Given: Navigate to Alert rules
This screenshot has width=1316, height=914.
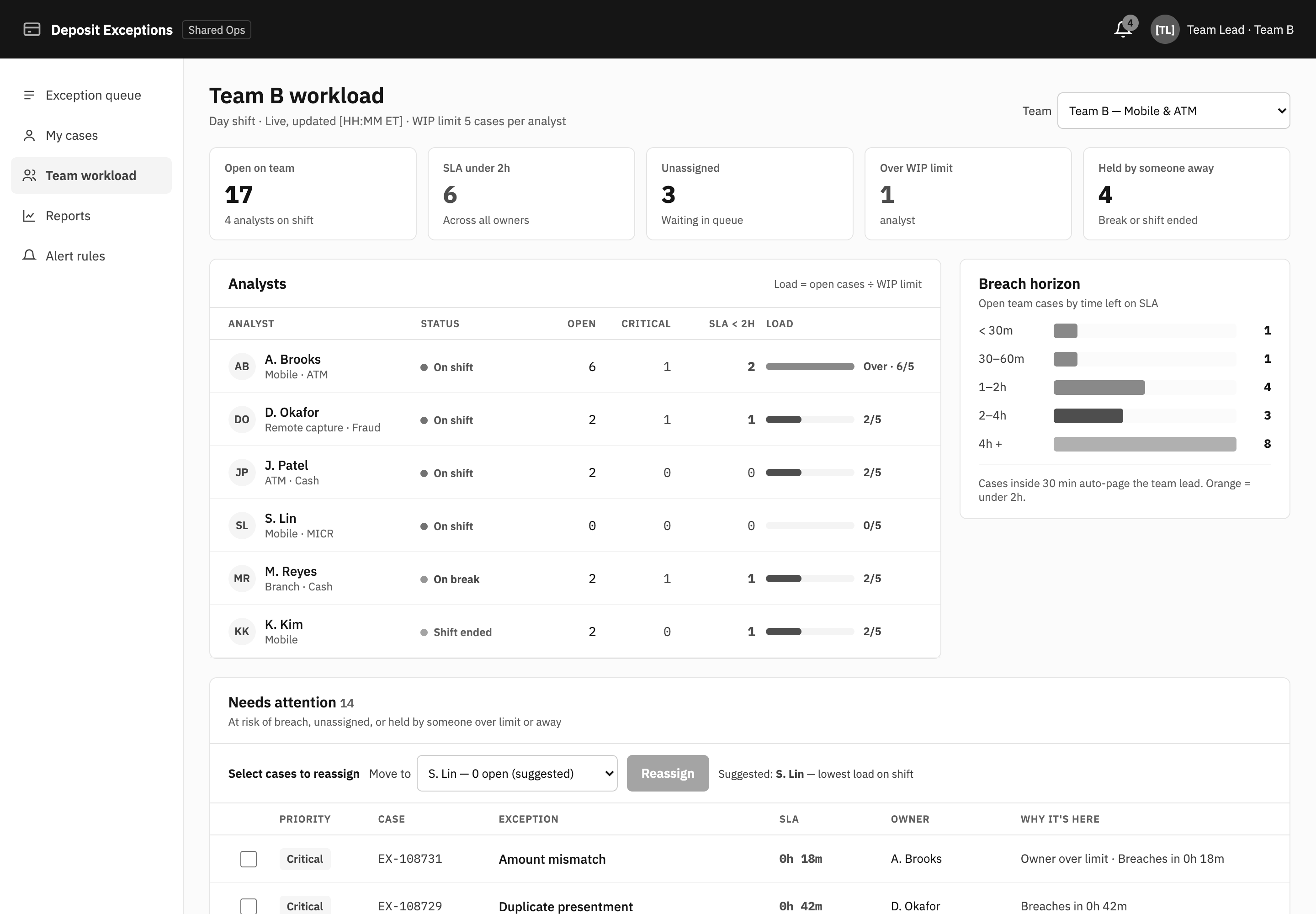Looking at the screenshot, I should [91, 256].
